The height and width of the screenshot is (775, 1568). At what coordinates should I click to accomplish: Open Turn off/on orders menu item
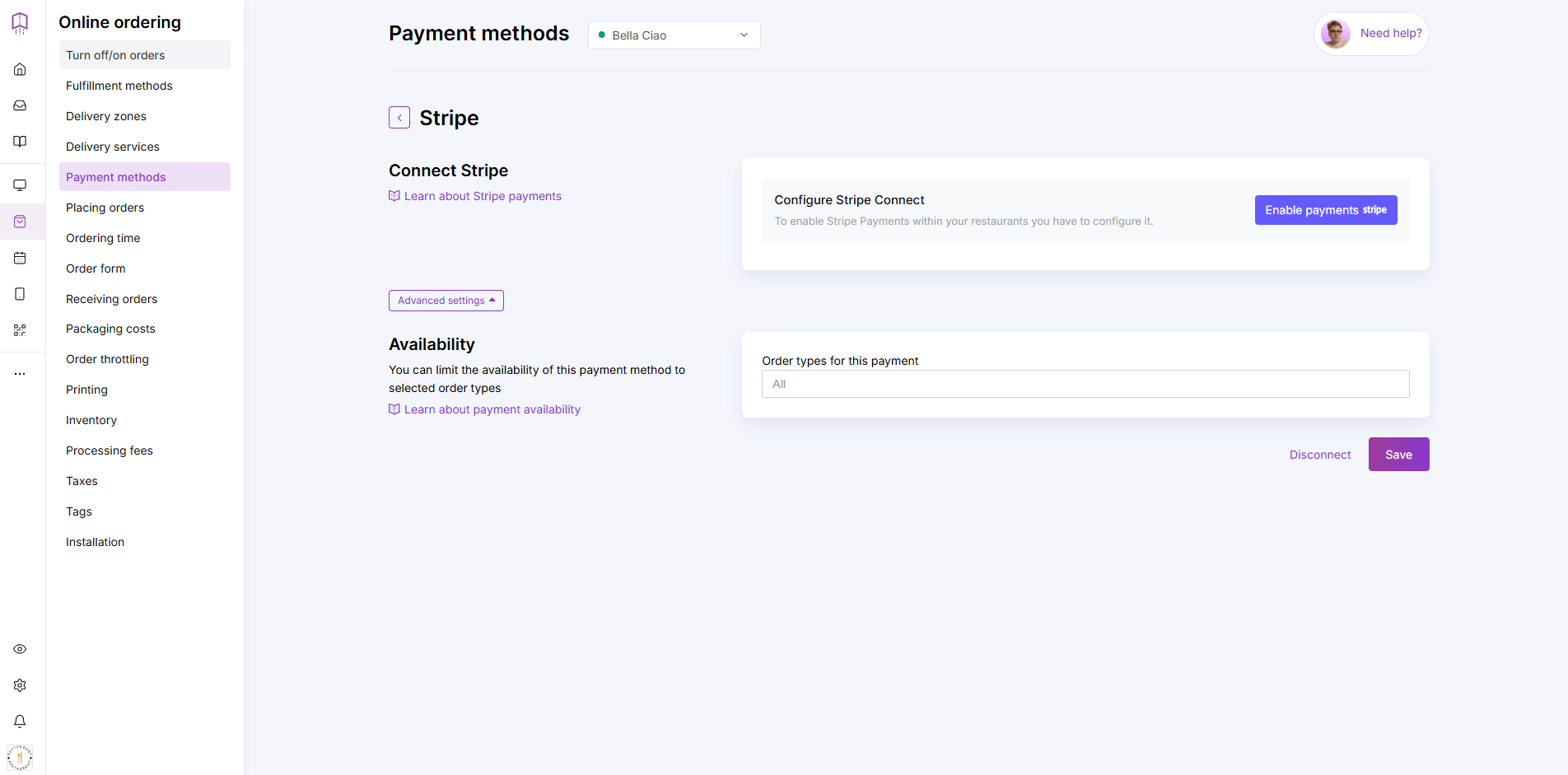click(145, 55)
